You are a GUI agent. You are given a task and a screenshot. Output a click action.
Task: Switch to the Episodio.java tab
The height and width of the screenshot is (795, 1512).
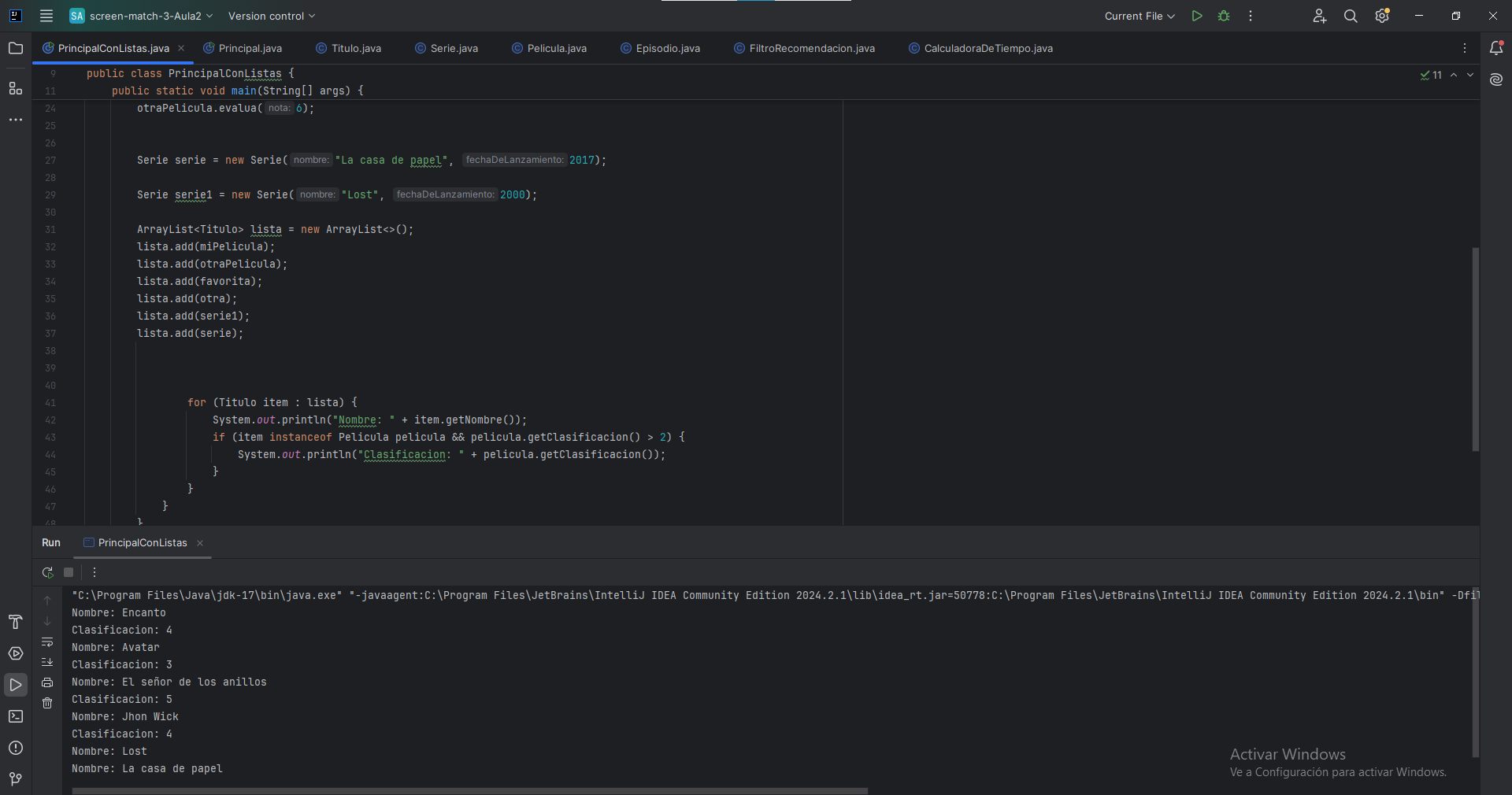tap(660, 48)
